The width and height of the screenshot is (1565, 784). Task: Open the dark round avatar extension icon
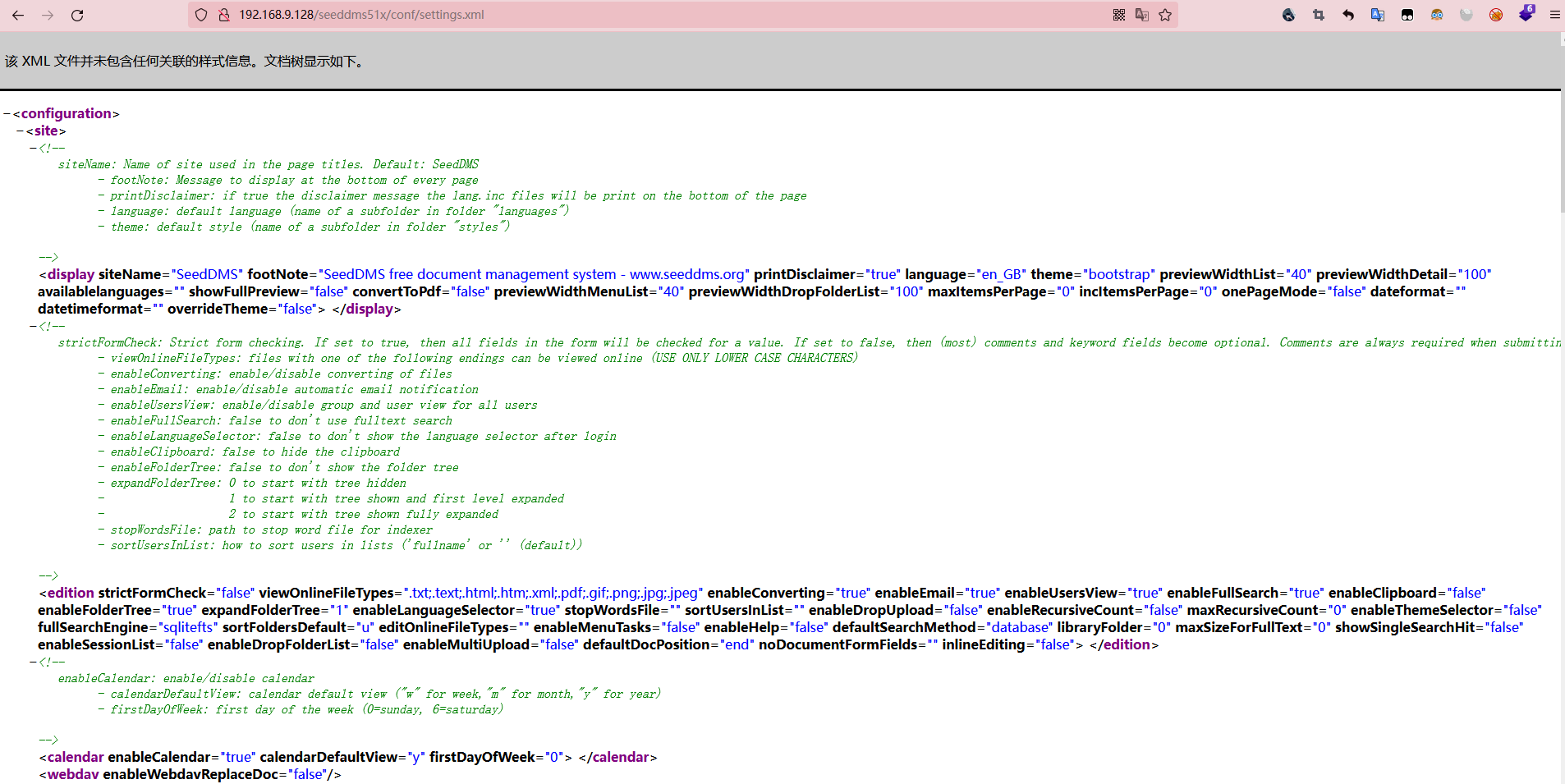point(1289,15)
